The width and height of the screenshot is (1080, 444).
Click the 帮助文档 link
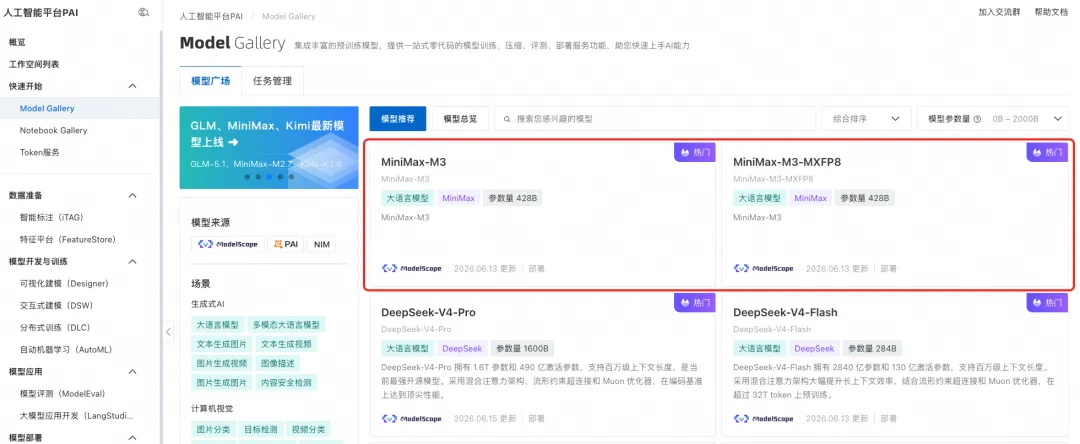1051,12
